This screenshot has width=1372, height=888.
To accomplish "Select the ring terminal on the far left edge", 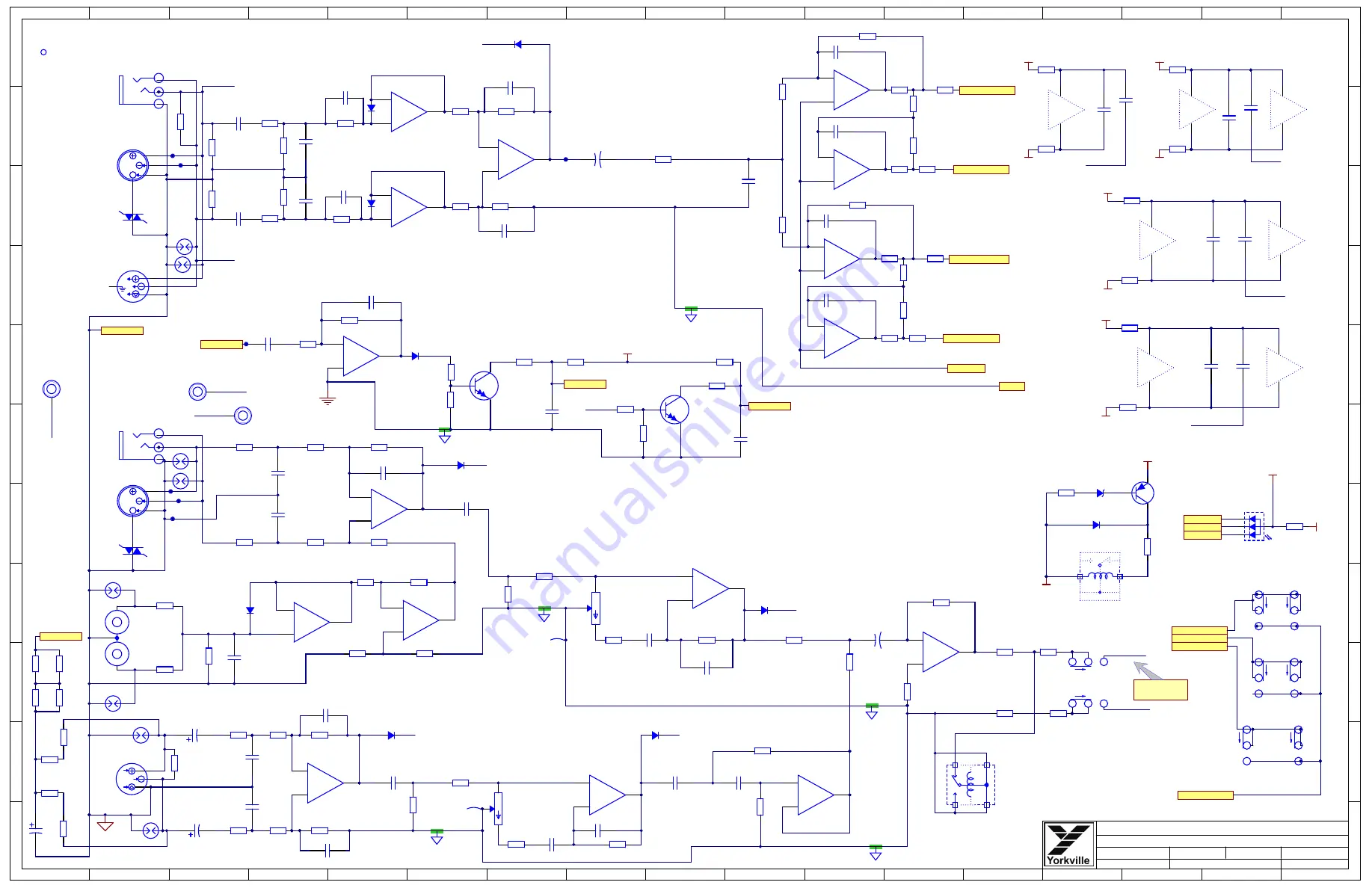I will pyautogui.click(x=52, y=389).
